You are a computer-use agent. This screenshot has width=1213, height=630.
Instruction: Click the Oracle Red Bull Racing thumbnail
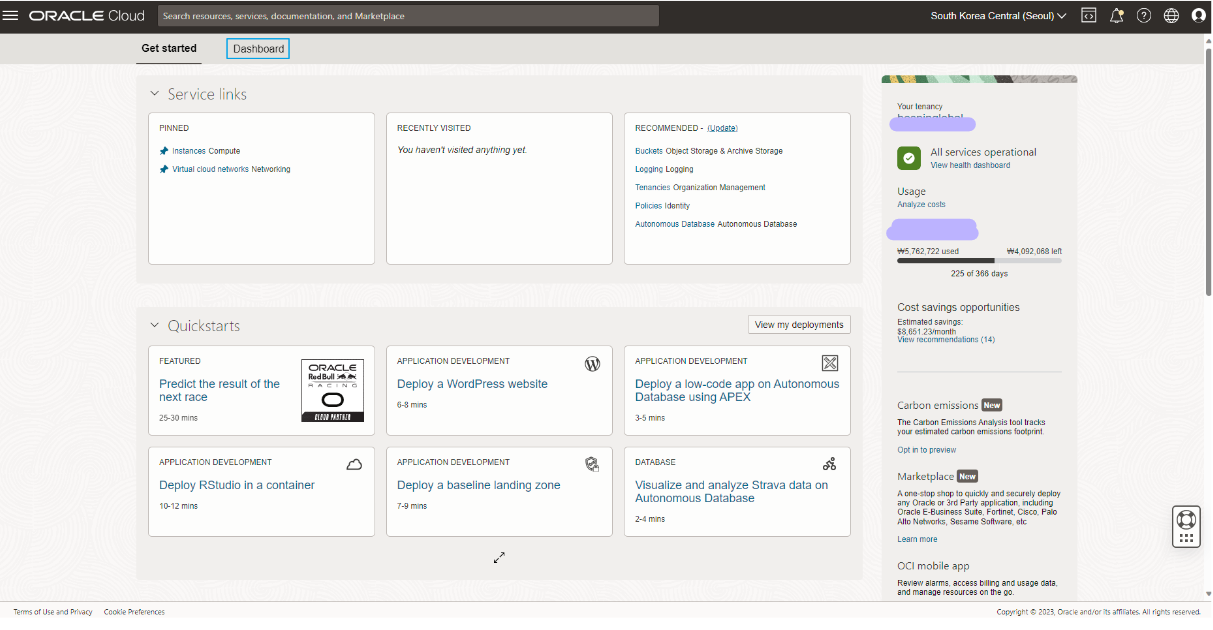click(x=332, y=390)
